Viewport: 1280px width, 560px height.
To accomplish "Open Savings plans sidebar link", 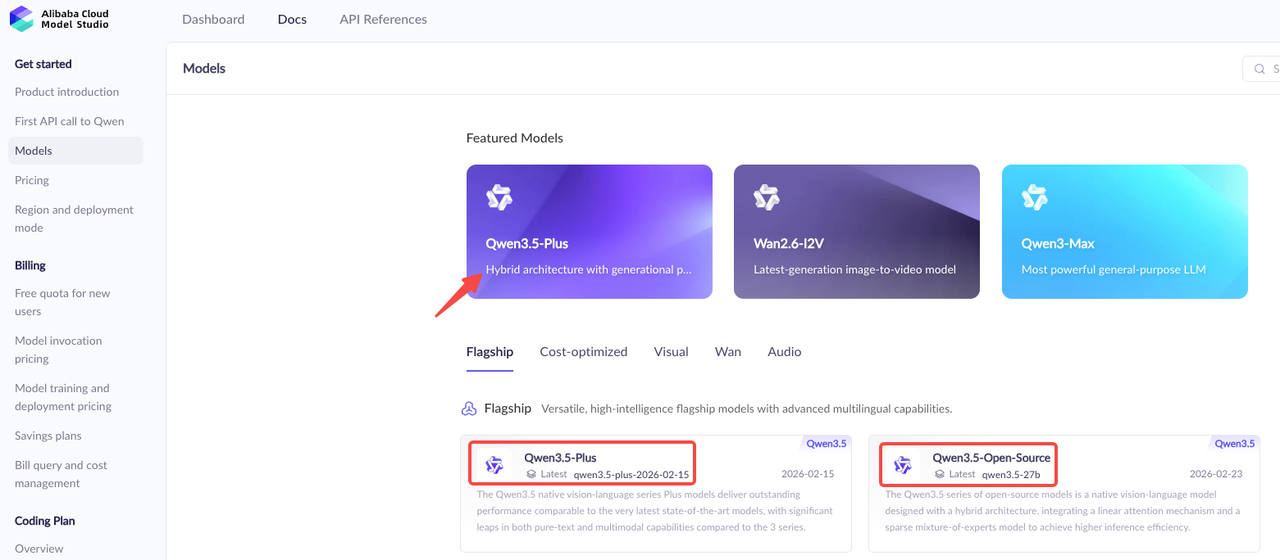I will pos(48,436).
